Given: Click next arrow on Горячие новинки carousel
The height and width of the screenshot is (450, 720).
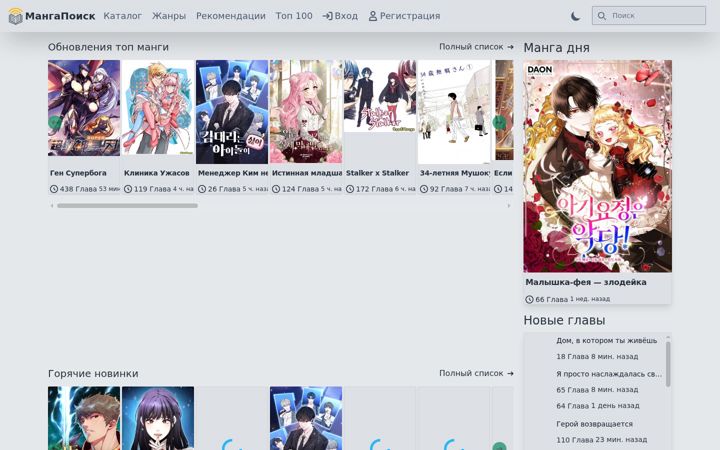Looking at the screenshot, I should (499, 446).
